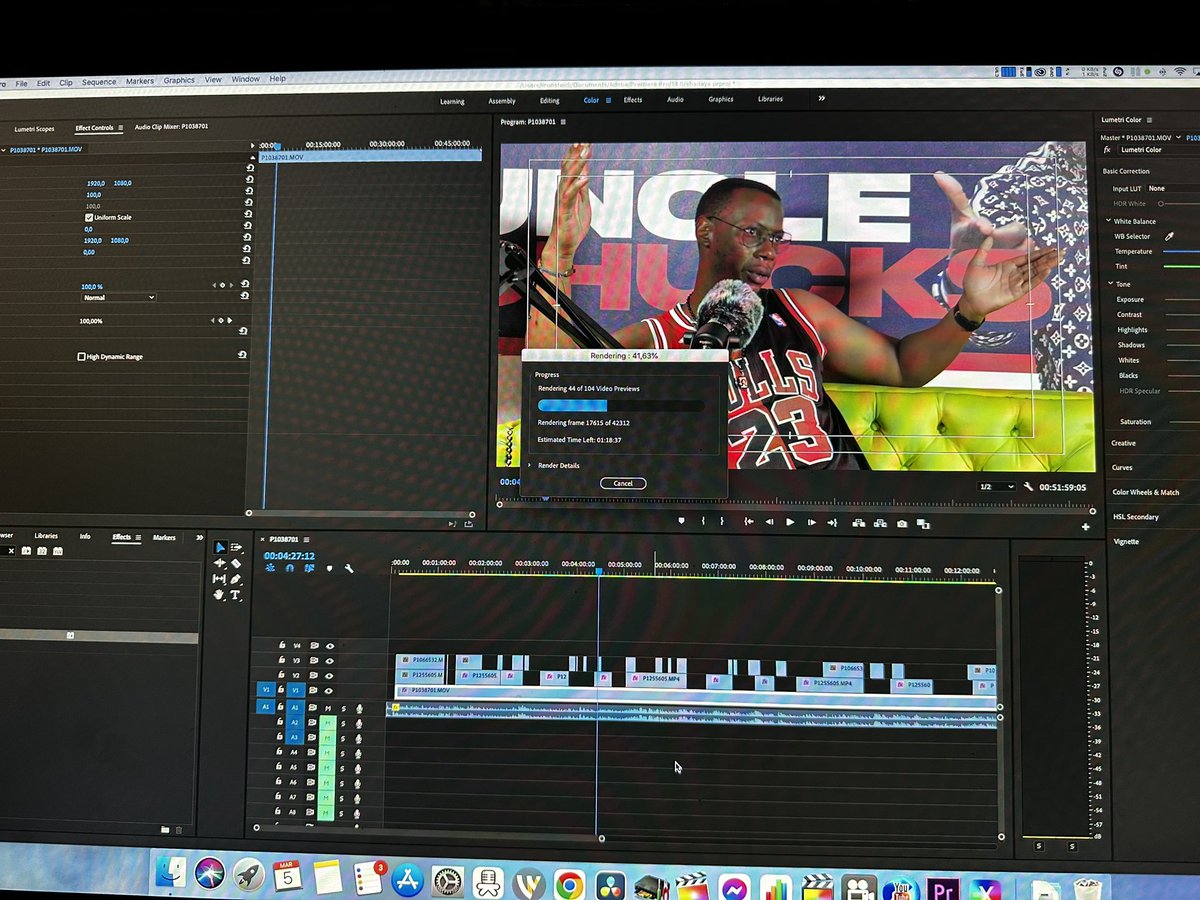Step back one frame in Program monitor
The width and height of the screenshot is (1200, 900).
(x=769, y=522)
